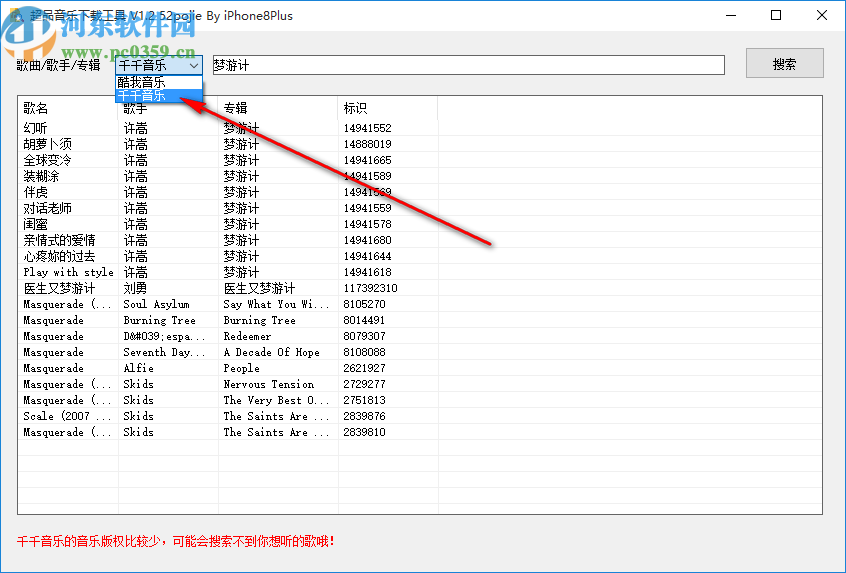Click identifier 14941618
The width and height of the screenshot is (846, 573).
tap(367, 272)
